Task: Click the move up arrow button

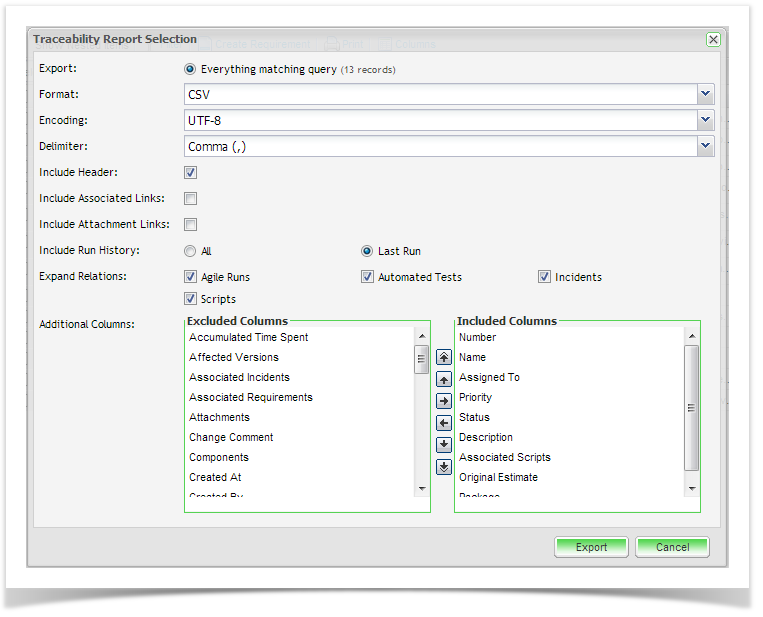Action: pos(444,380)
